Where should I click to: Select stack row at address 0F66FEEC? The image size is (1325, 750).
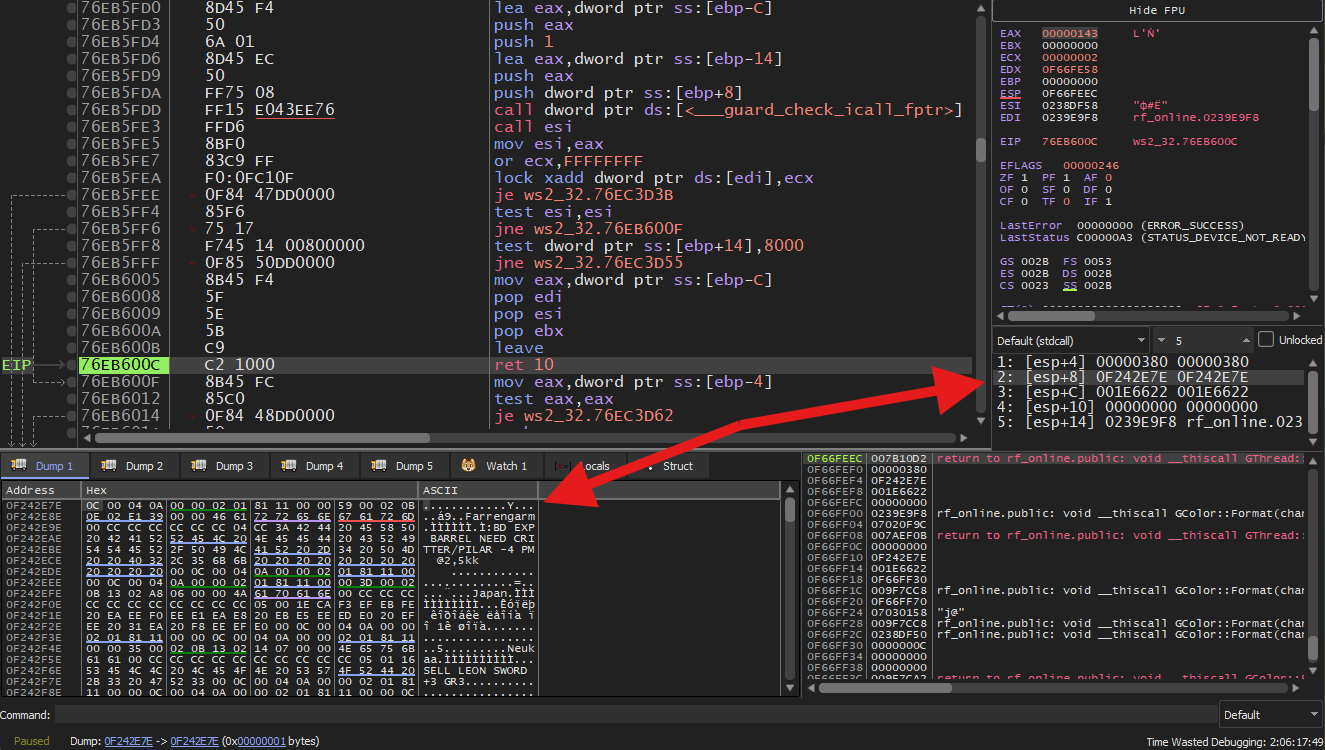[1055, 458]
